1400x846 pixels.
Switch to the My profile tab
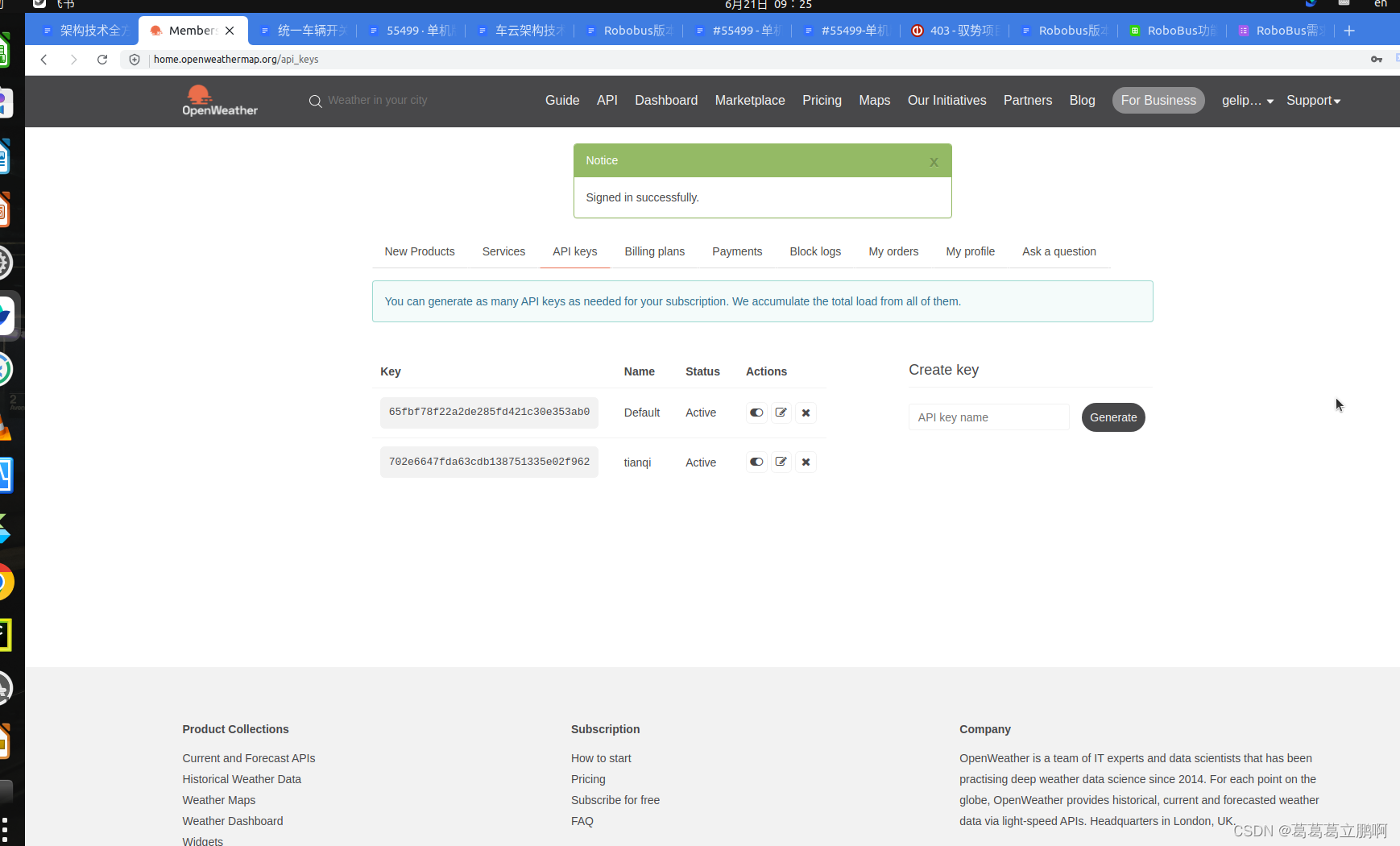pyautogui.click(x=971, y=251)
